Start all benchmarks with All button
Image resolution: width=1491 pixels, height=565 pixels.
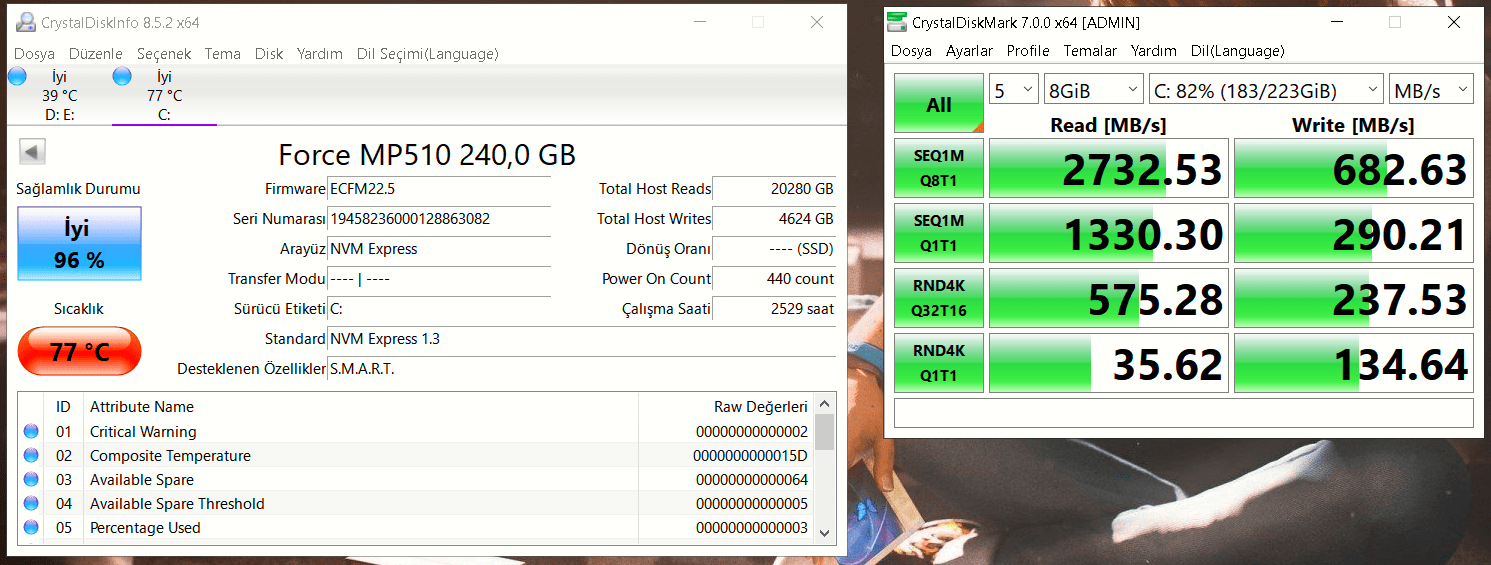(x=939, y=104)
